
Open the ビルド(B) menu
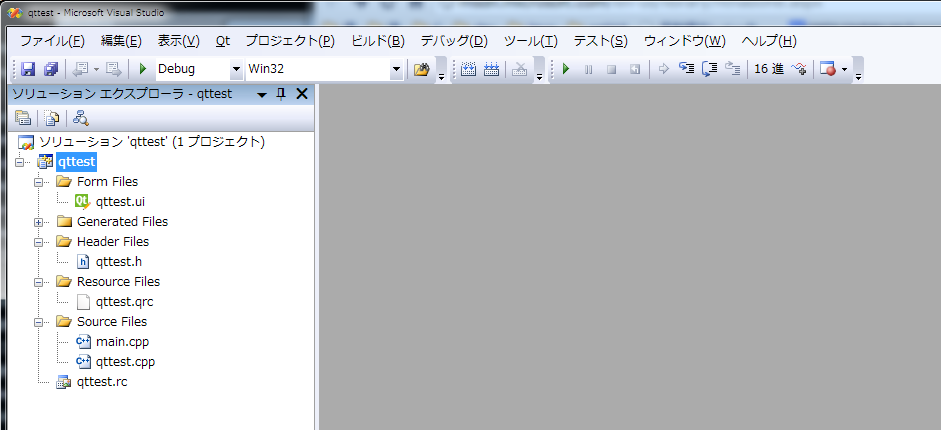pos(378,41)
